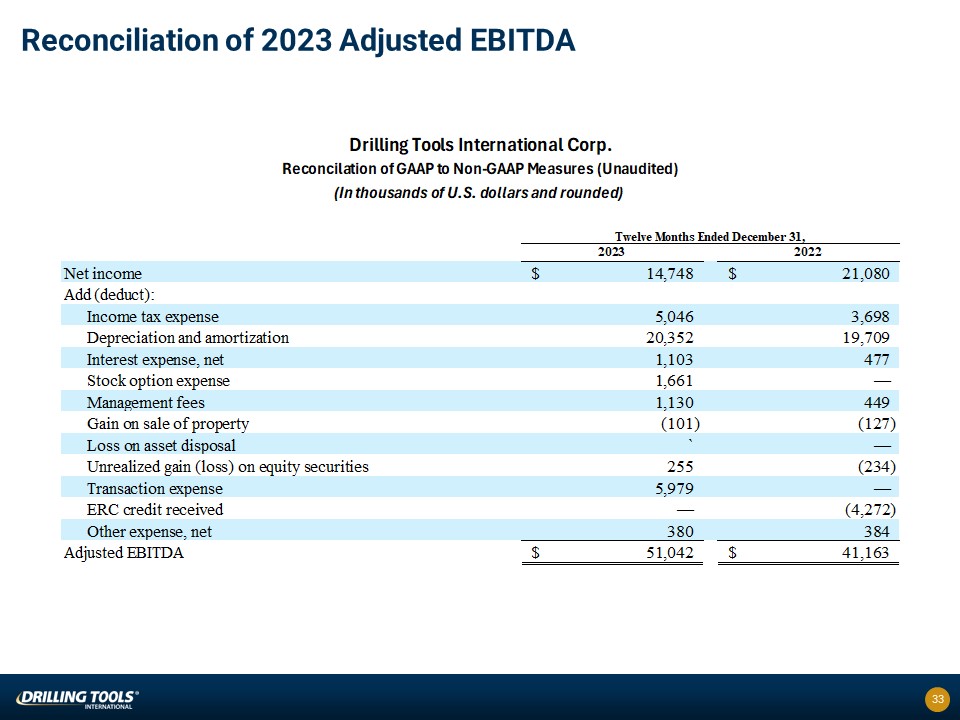Select the 2022 column header
960x720 pixels.
tap(808, 252)
